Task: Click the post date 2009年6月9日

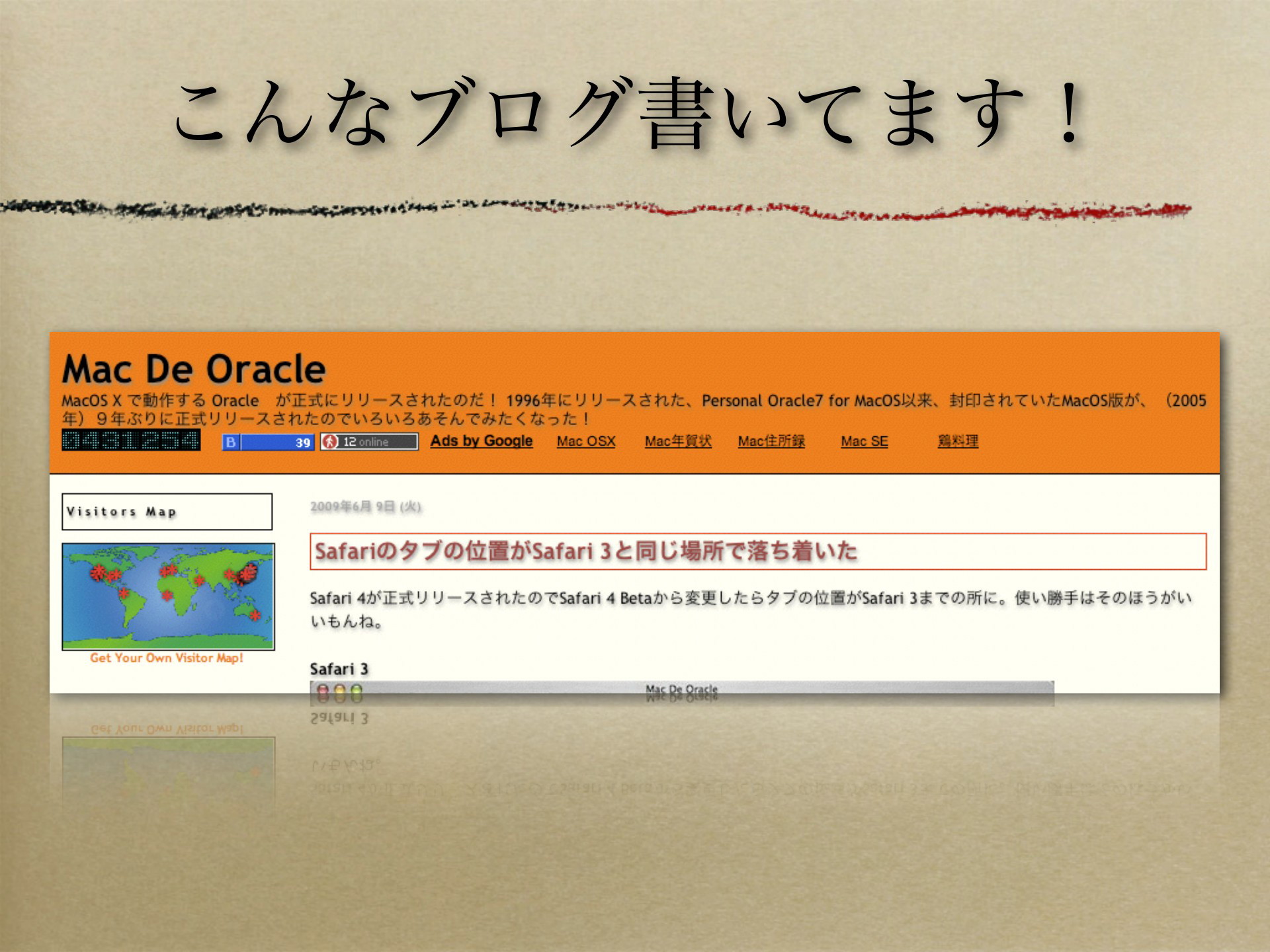Action: [366, 506]
